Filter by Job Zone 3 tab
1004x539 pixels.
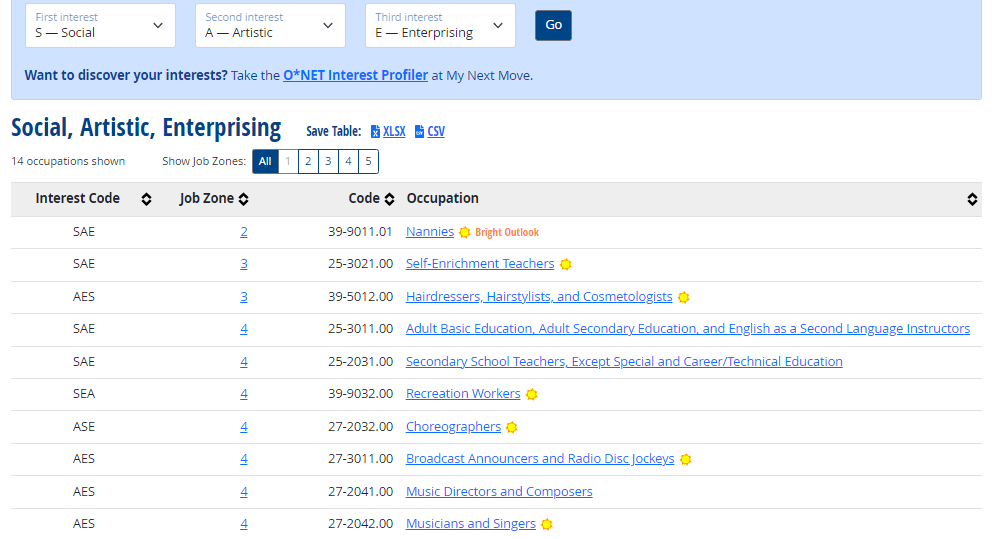(x=328, y=162)
